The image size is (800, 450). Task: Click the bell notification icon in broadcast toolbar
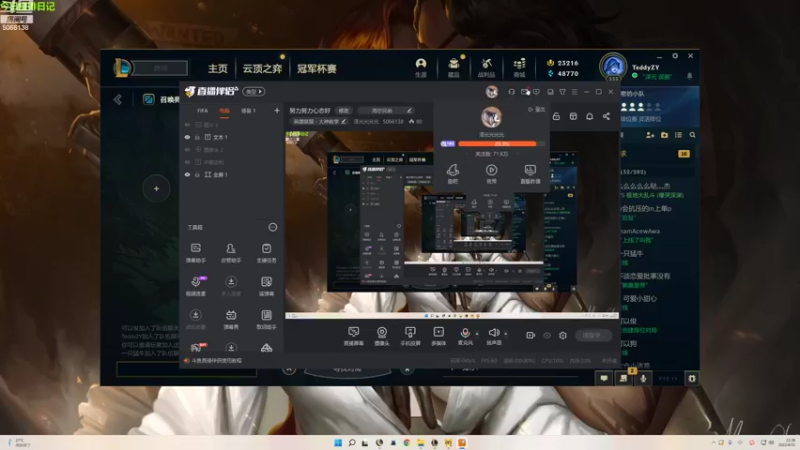[589, 116]
